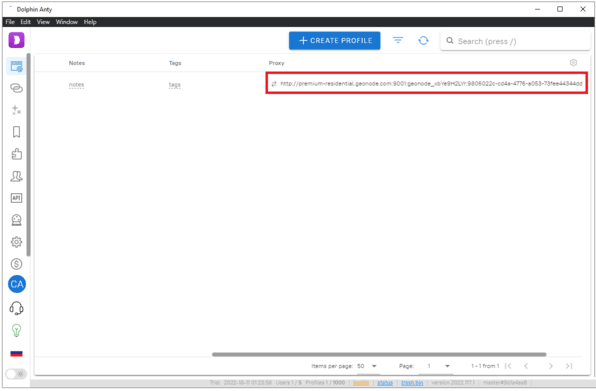Viewport: 596px width, 391px height.
Task: Open the browser profiles section in sidebar
Action: click(x=16, y=66)
